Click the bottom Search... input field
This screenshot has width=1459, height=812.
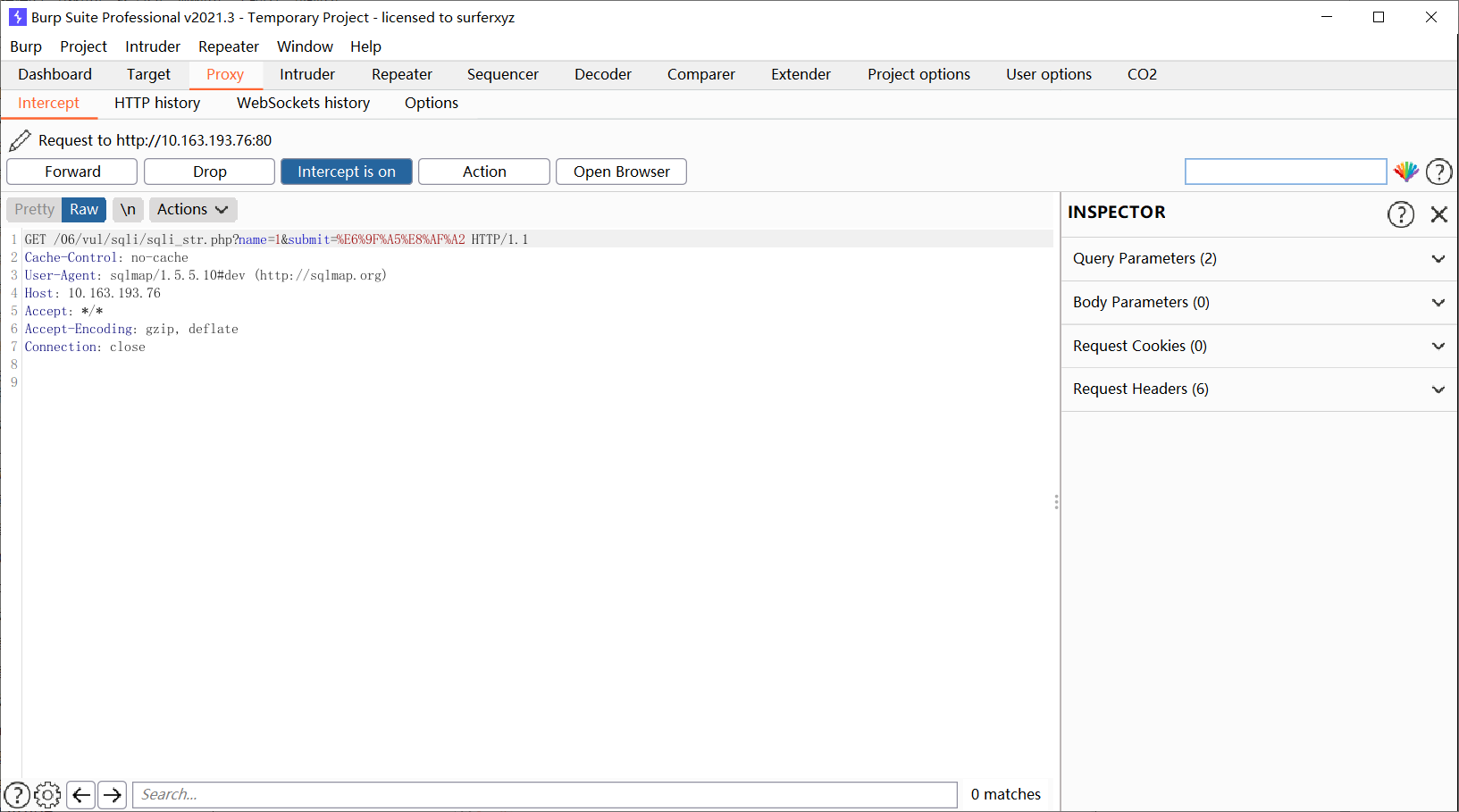tap(545, 795)
